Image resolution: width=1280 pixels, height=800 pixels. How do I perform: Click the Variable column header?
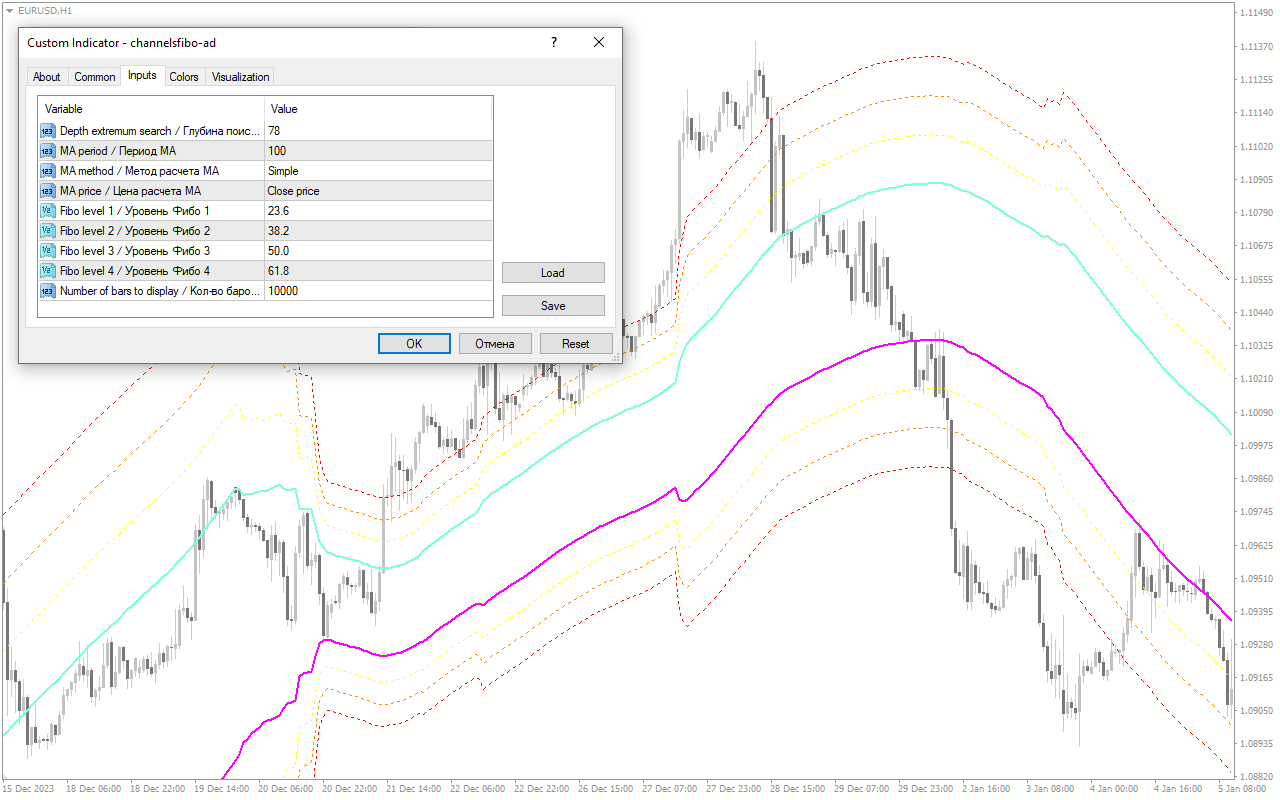click(x=151, y=109)
